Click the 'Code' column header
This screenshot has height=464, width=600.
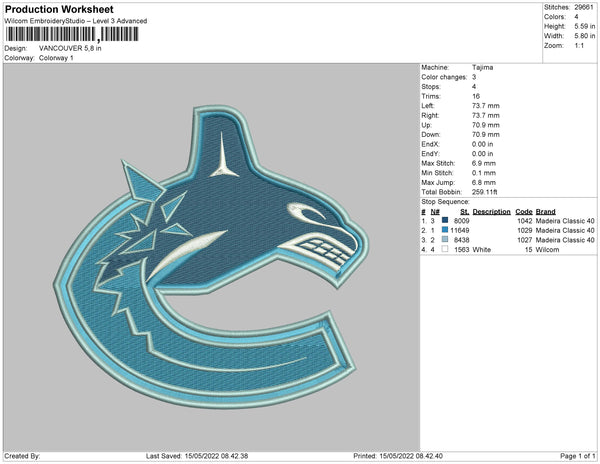(x=524, y=212)
